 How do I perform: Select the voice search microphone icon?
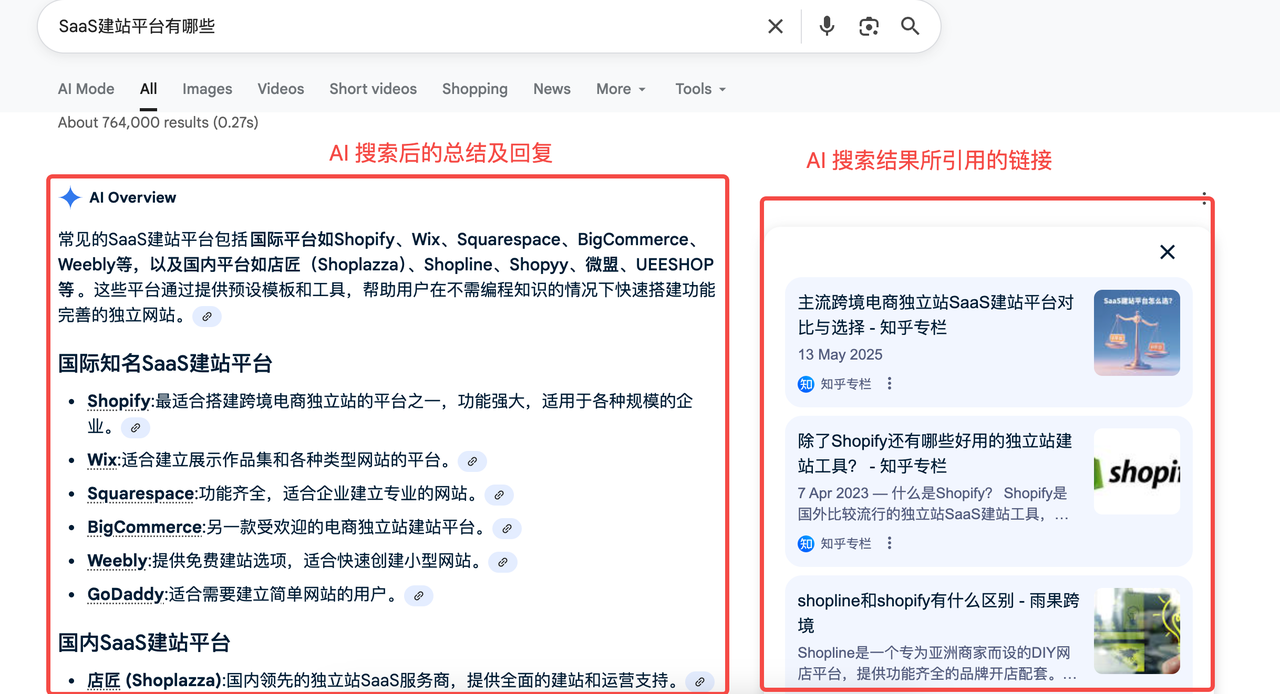(826, 26)
